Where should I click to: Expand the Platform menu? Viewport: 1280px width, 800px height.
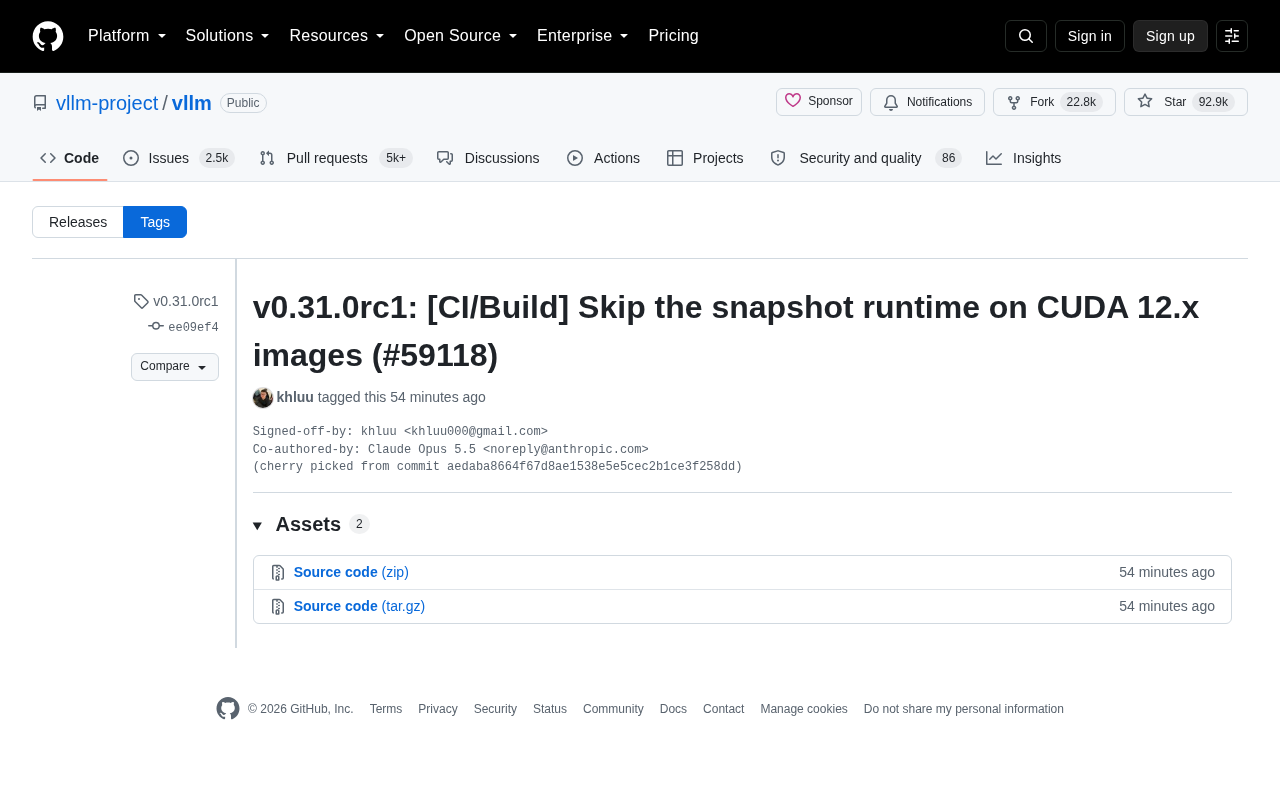coord(127,36)
